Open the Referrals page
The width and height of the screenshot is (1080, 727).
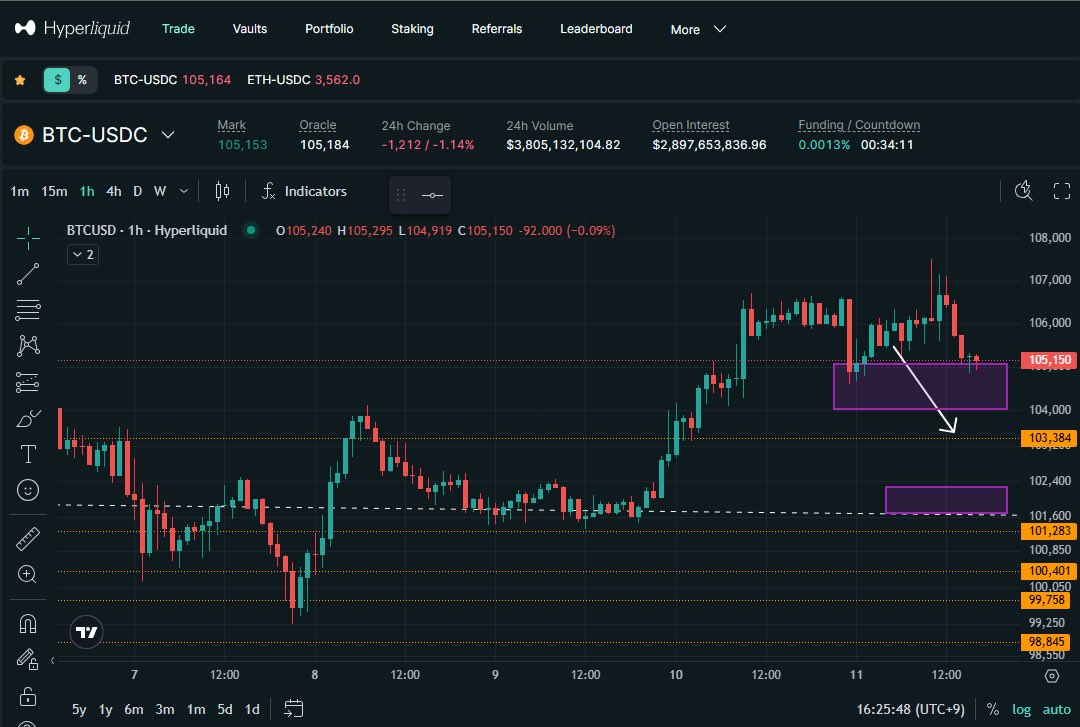(497, 29)
